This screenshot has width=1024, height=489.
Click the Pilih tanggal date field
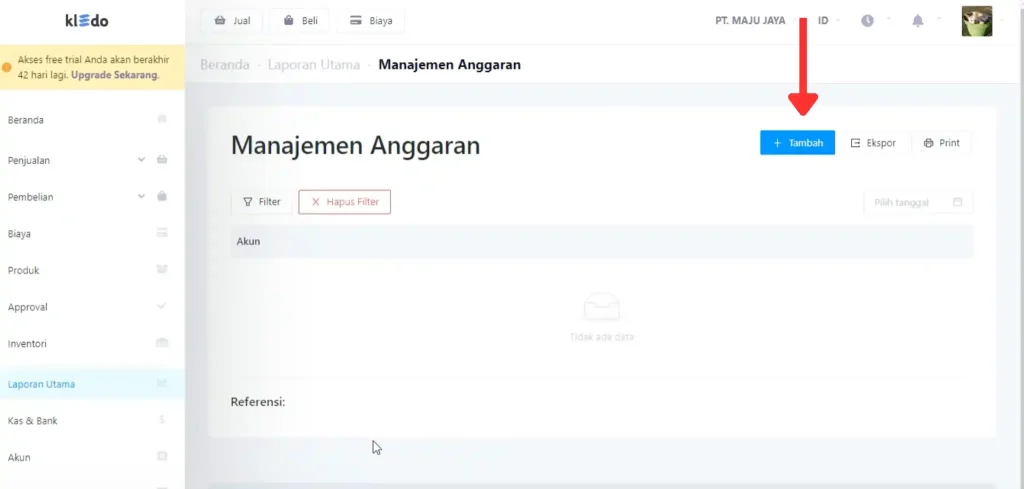918,202
